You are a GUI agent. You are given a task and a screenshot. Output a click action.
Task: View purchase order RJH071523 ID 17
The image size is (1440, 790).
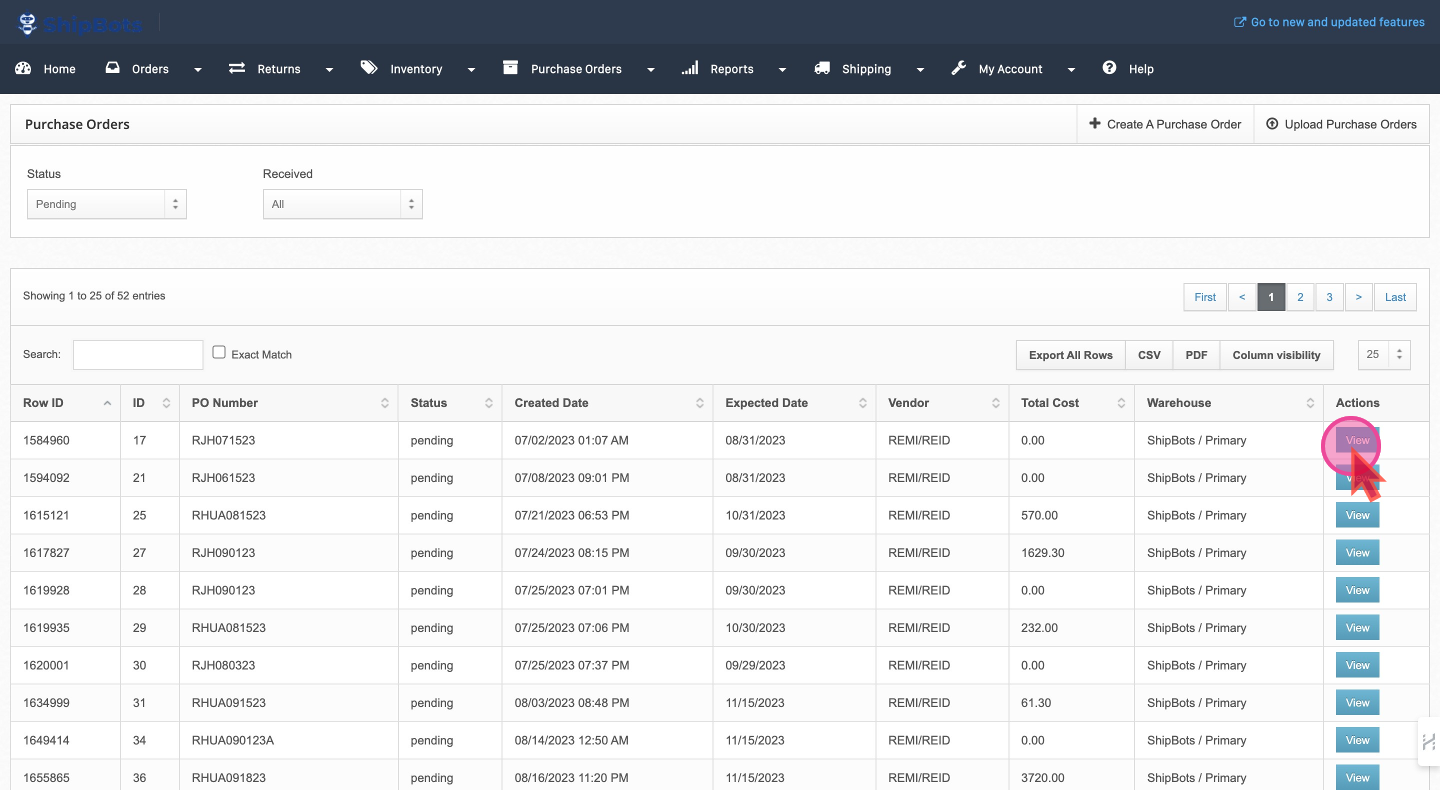1357,440
